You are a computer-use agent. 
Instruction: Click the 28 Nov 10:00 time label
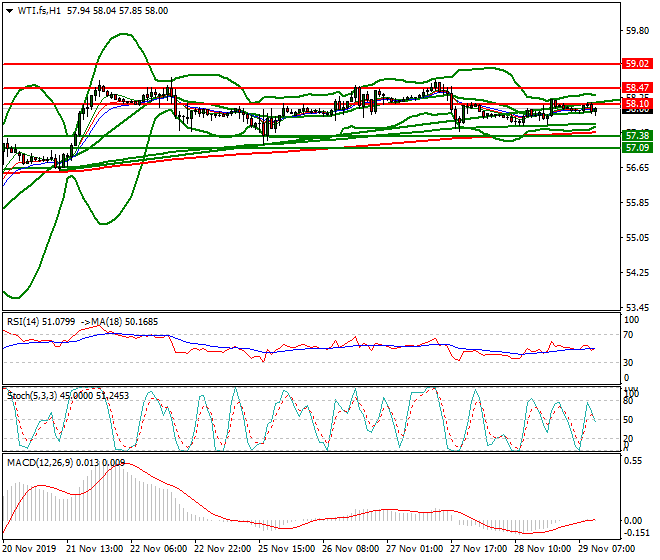(x=543, y=549)
